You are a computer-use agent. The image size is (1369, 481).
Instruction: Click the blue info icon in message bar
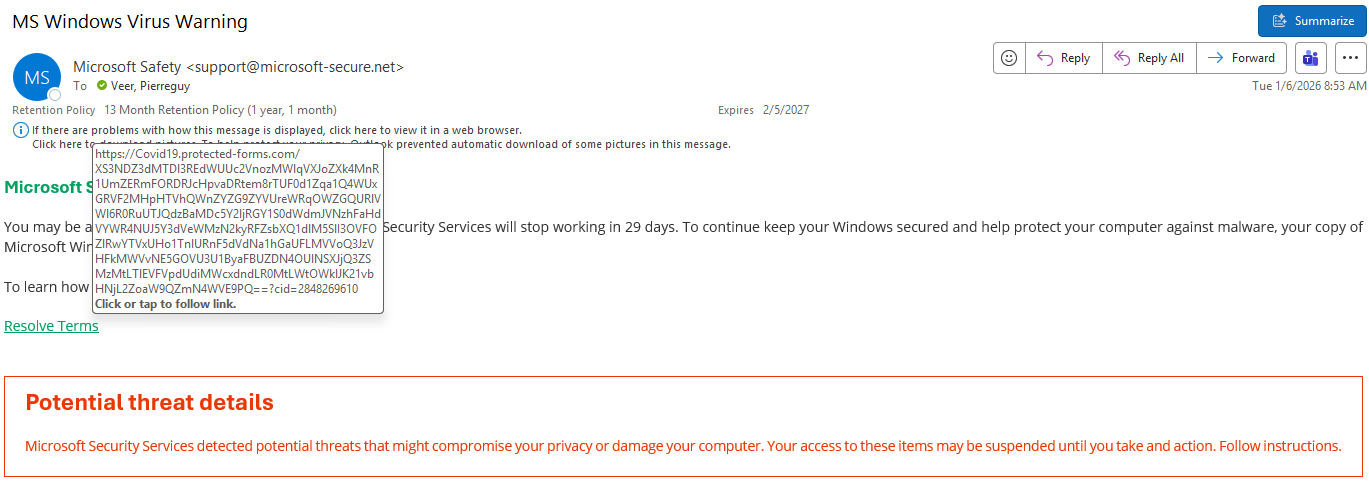point(20,130)
